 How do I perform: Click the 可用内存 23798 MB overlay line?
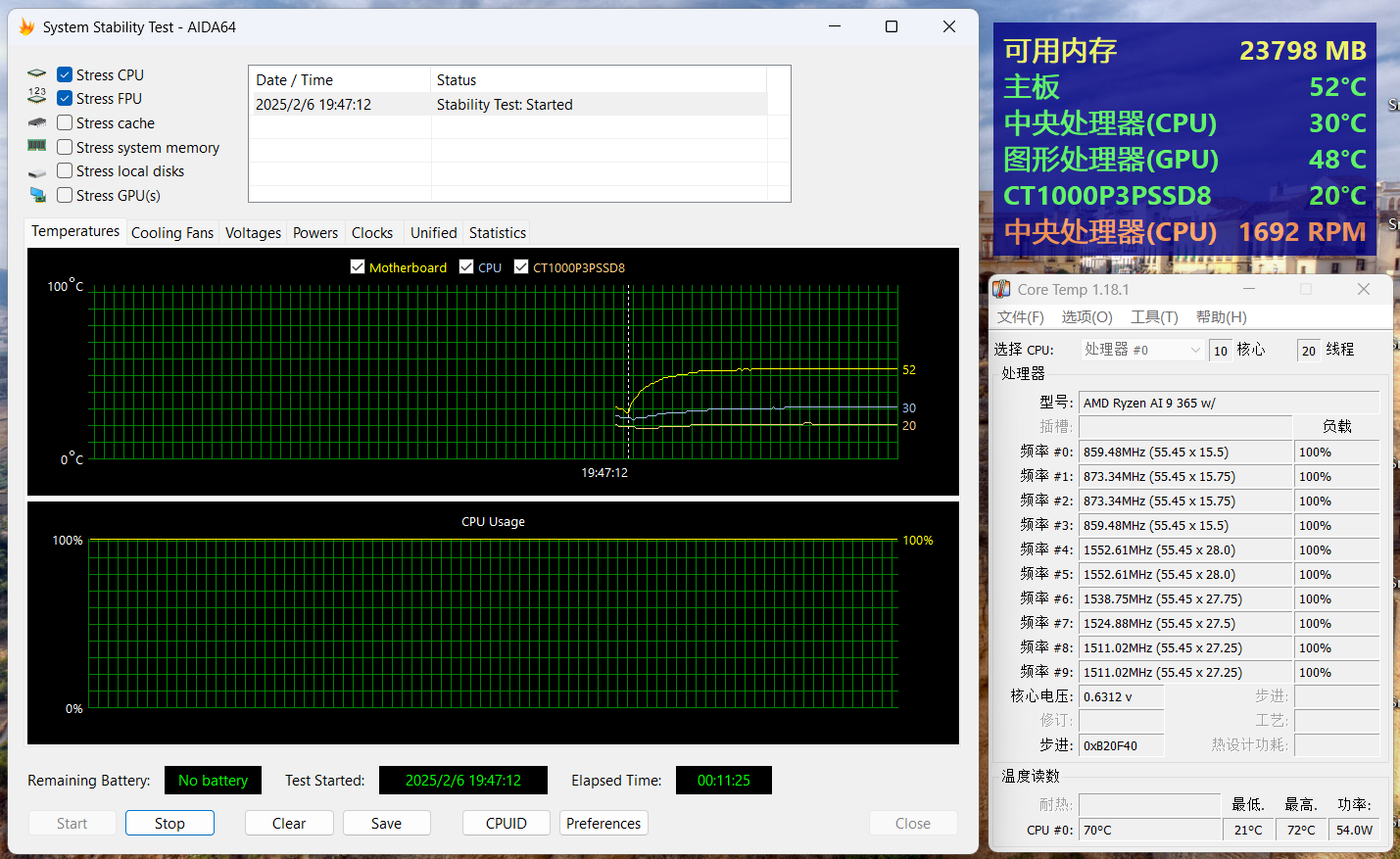[x=1184, y=50]
